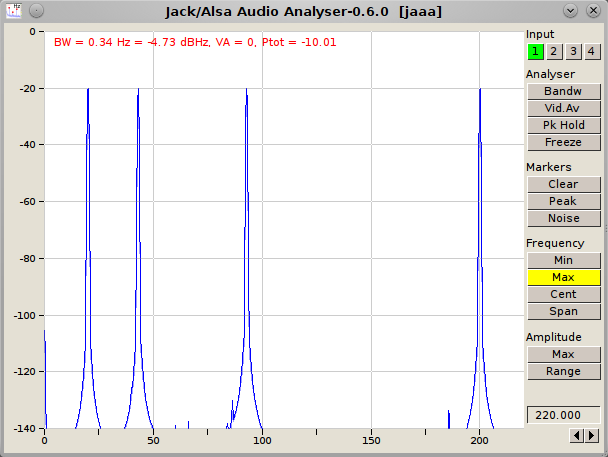This screenshot has height=457, width=608.
Task: Click the jaaa application icon in title bar
Action: pos(14,10)
